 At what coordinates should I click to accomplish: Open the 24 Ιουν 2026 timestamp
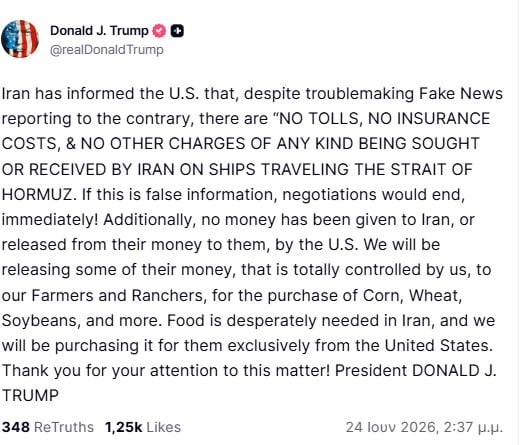pos(424,427)
